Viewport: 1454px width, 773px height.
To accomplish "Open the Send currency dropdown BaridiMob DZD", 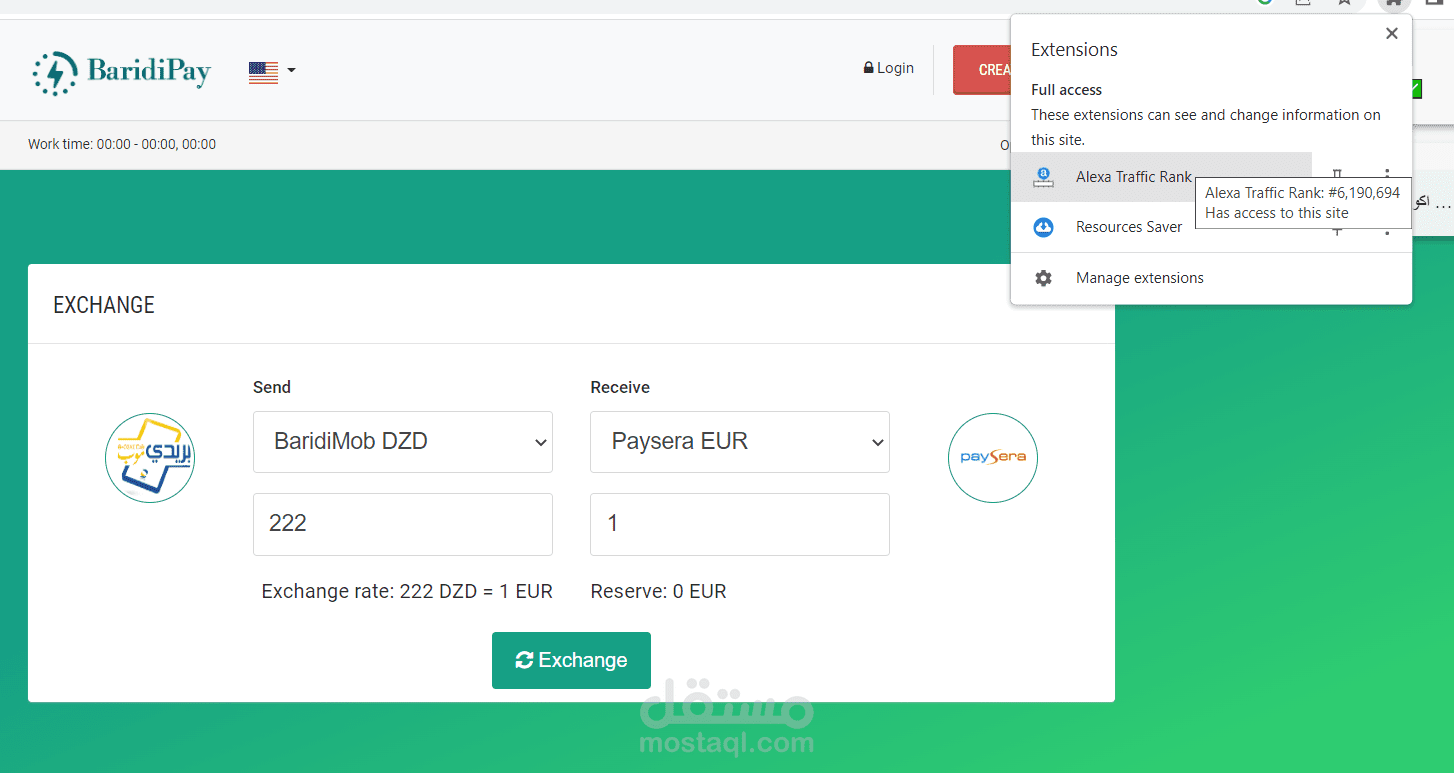I will (x=403, y=442).
